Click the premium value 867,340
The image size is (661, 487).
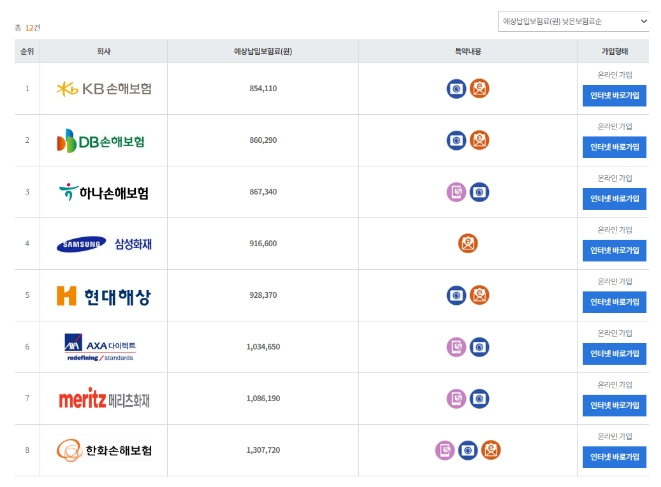click(263, 192)
